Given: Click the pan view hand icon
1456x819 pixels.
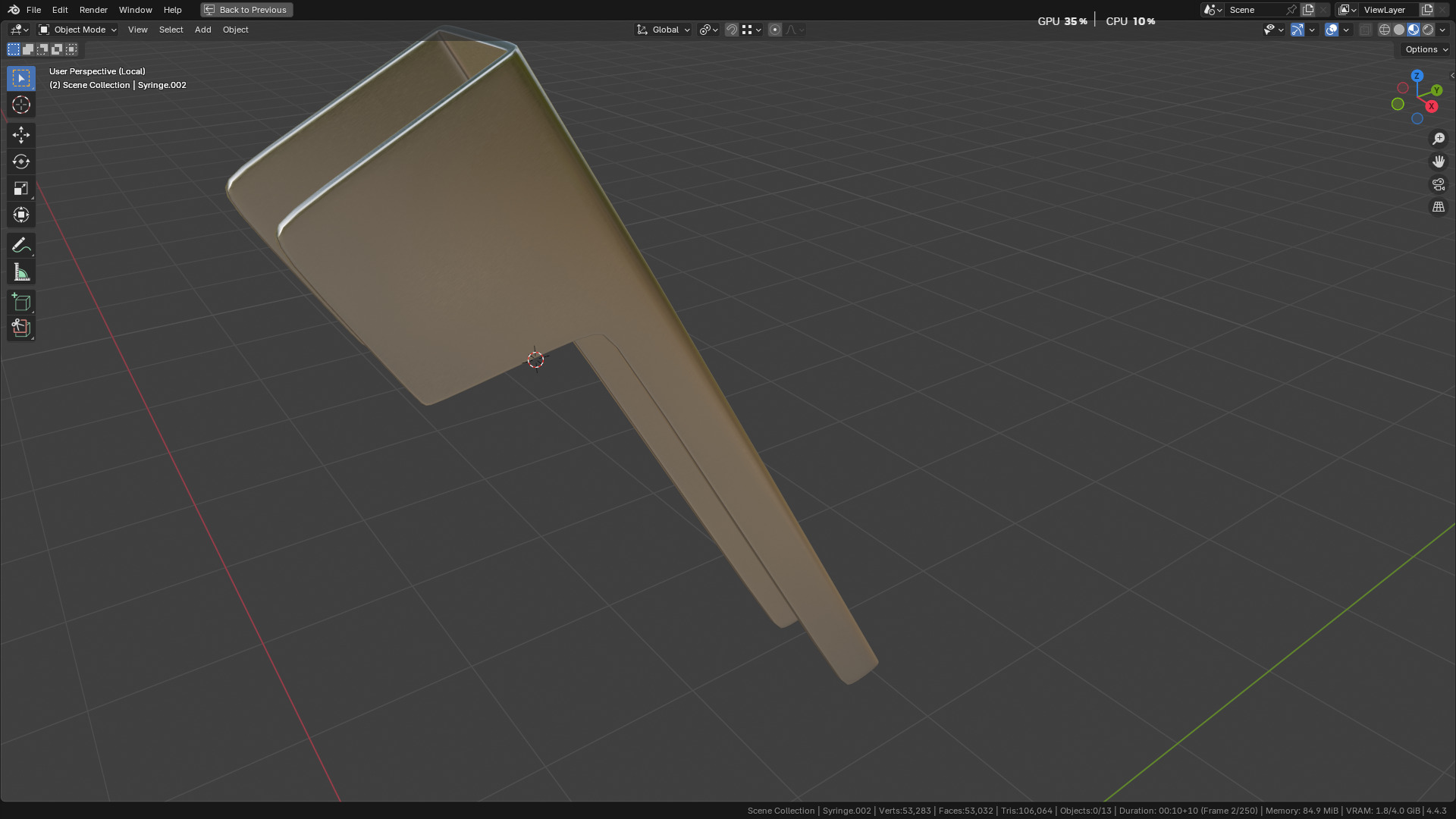Looking at the screenshot, I should pos(1439,162).
